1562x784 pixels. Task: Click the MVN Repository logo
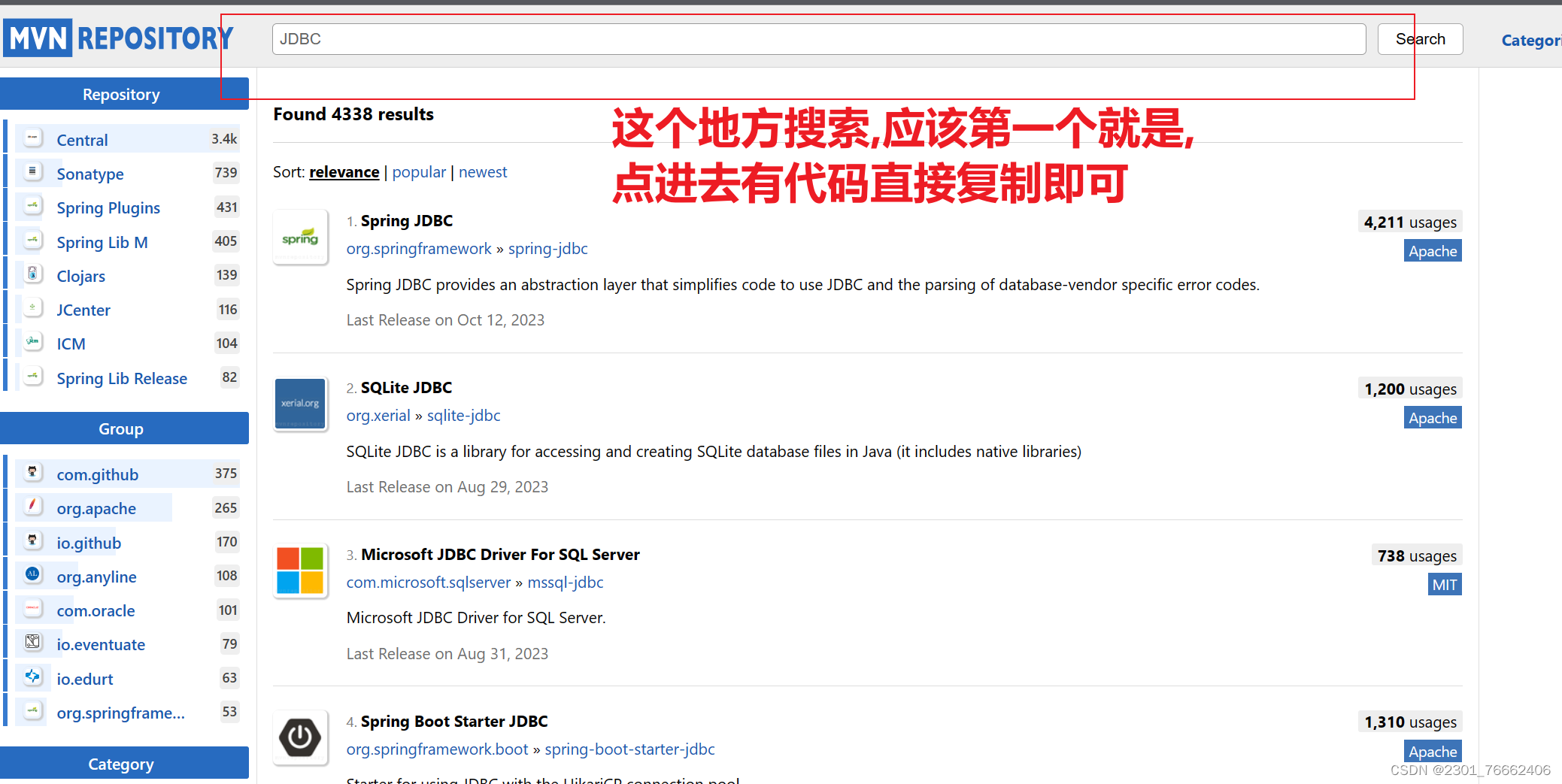(118, 37)
